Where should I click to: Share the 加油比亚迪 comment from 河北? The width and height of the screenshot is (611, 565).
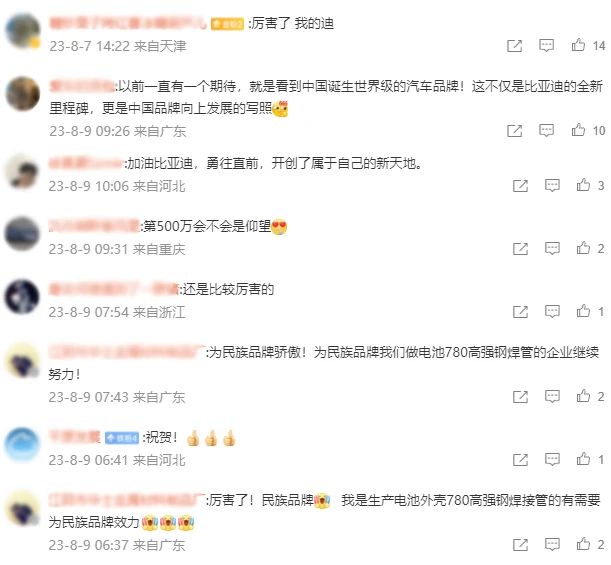point(520,186)
